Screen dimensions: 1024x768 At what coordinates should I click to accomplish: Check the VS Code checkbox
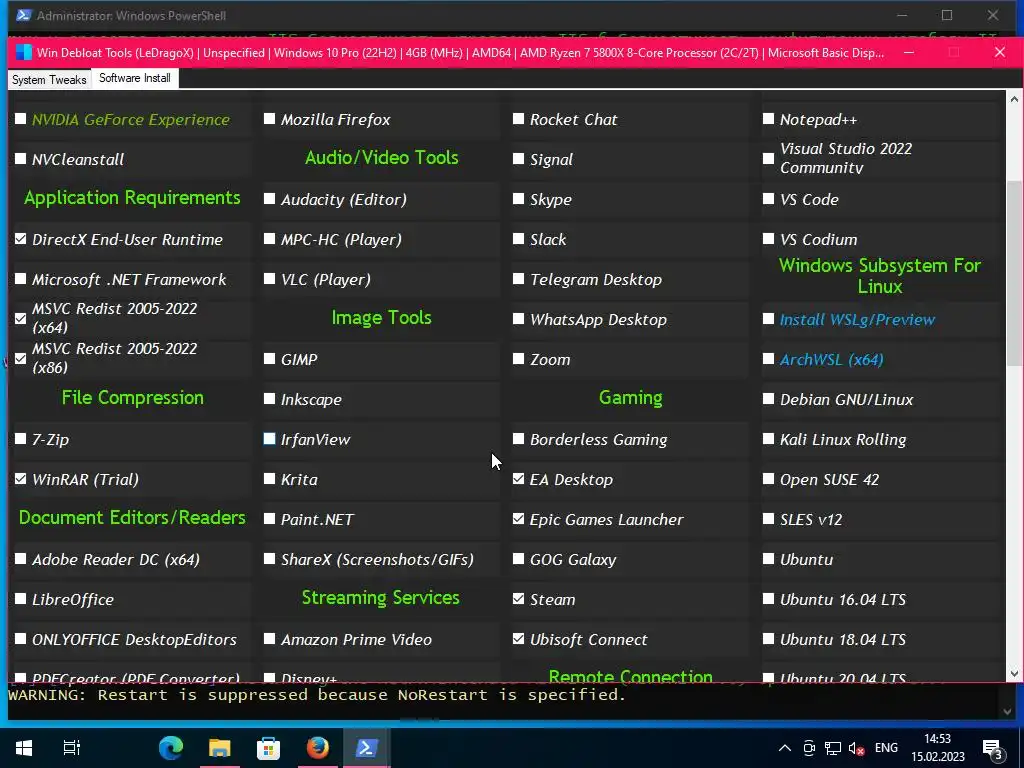click(x=769, y=199)
